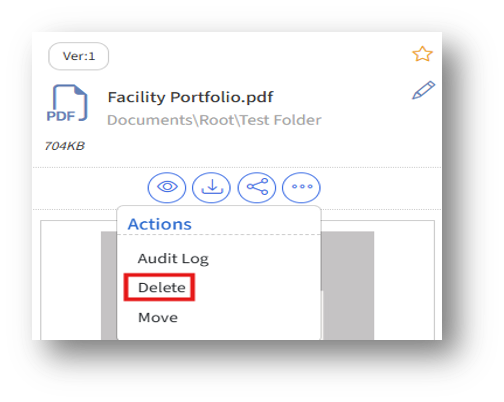Click the pencil edit icon
This screenshot has width=504, height=402.
[423, 90]
